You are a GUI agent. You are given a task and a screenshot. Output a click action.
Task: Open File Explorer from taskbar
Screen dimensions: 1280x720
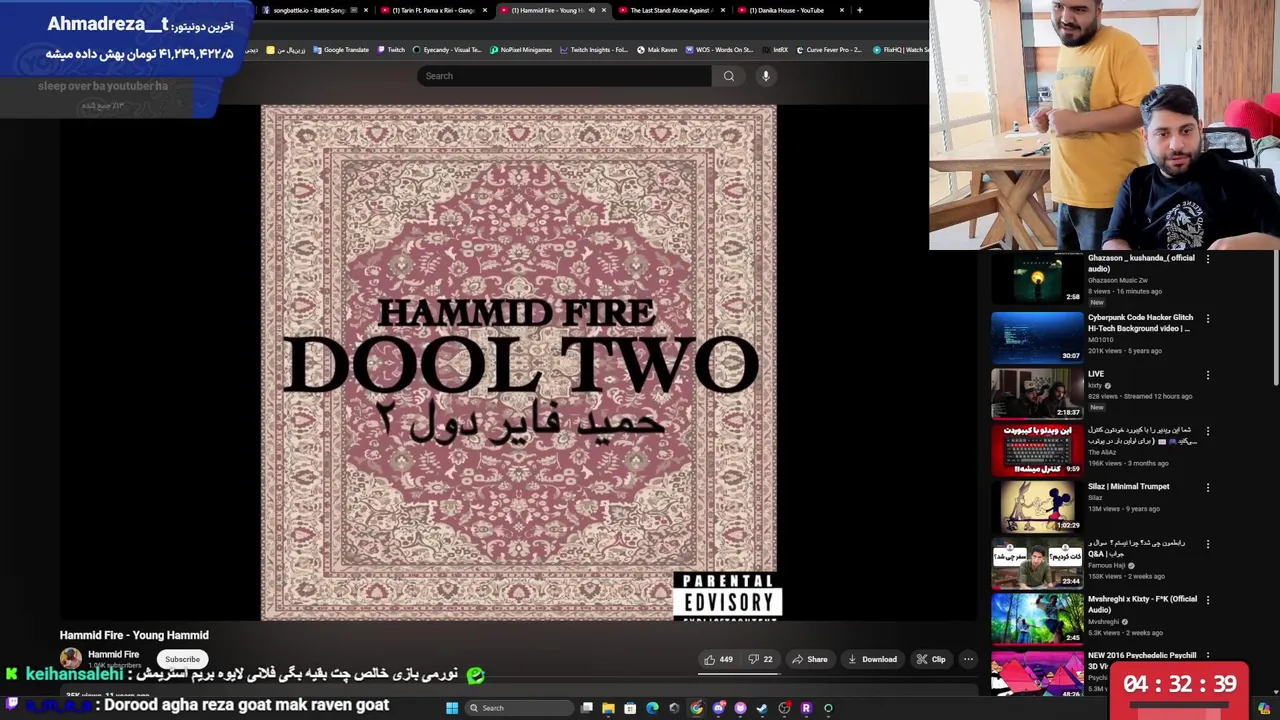point(608,708)
